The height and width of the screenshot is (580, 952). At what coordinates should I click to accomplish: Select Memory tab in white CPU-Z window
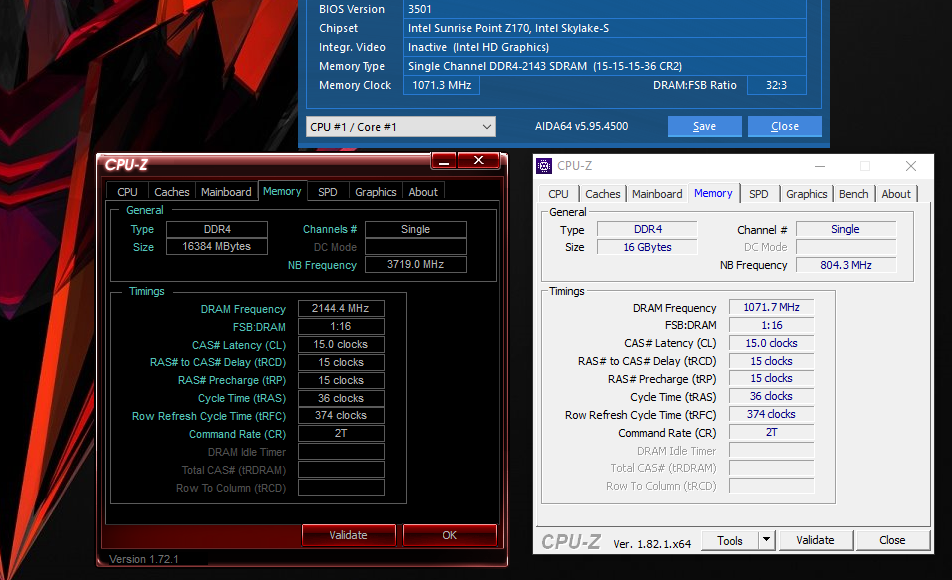tap(713, 193)
